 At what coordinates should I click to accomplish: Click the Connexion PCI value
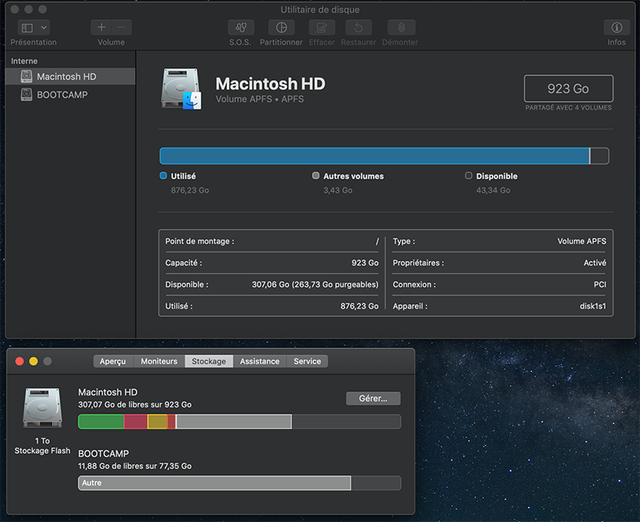600,284
